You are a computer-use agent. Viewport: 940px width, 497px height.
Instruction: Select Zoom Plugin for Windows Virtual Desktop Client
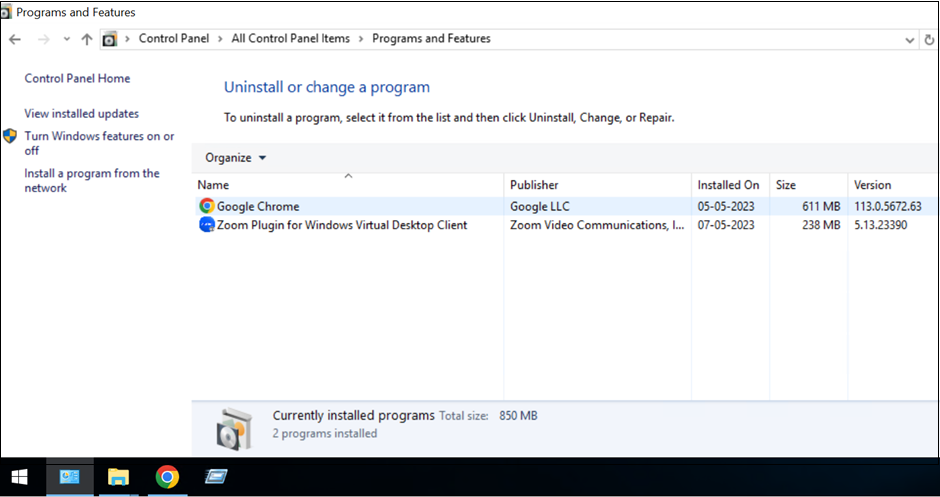[565, 225]
